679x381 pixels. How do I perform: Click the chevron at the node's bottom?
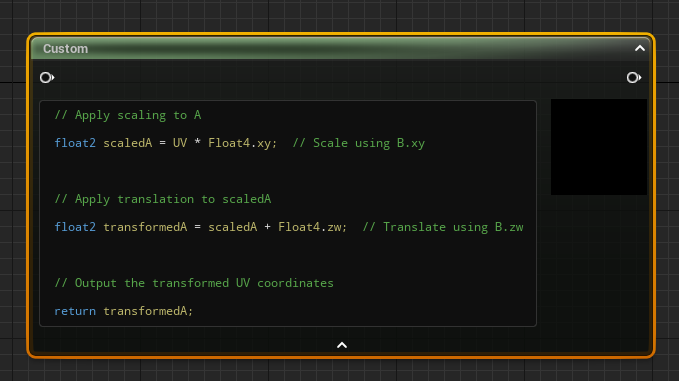click(342, 345)
